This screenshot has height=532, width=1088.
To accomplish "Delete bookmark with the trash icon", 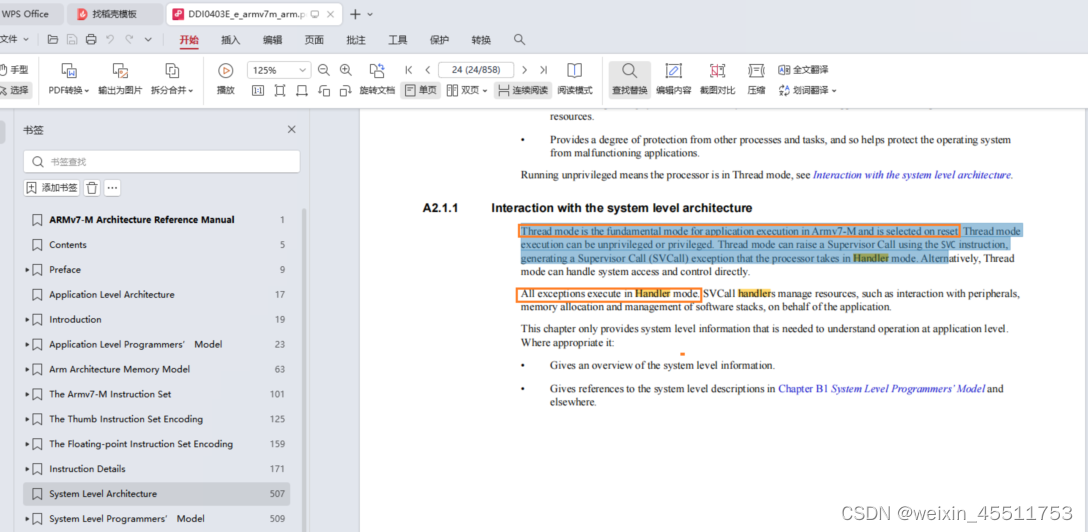I will point(92,187).
